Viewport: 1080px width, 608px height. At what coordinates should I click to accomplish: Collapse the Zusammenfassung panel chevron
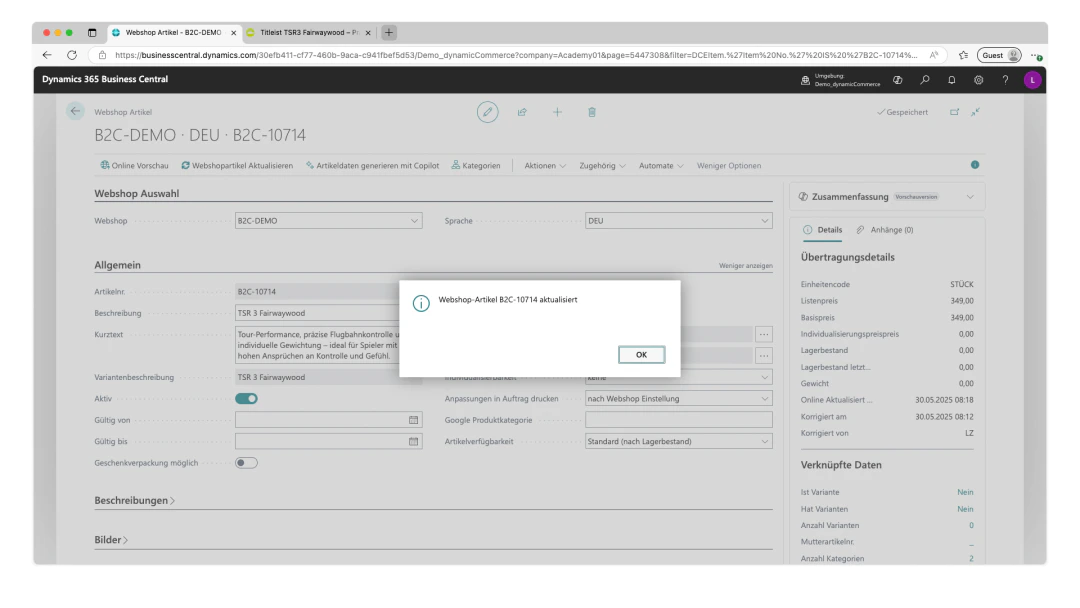tap(970, 197)
